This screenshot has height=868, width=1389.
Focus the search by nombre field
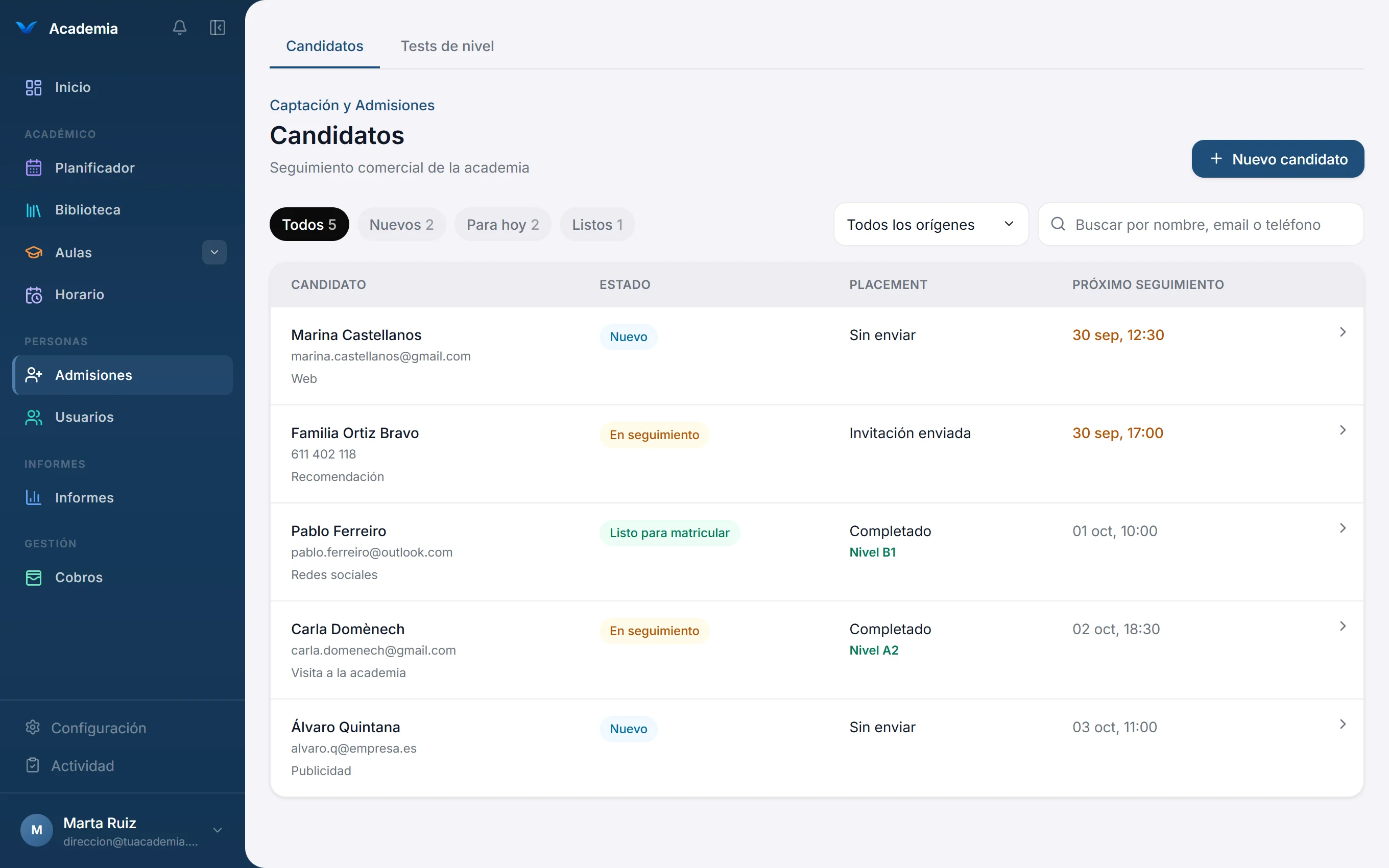pos(1200,225)
